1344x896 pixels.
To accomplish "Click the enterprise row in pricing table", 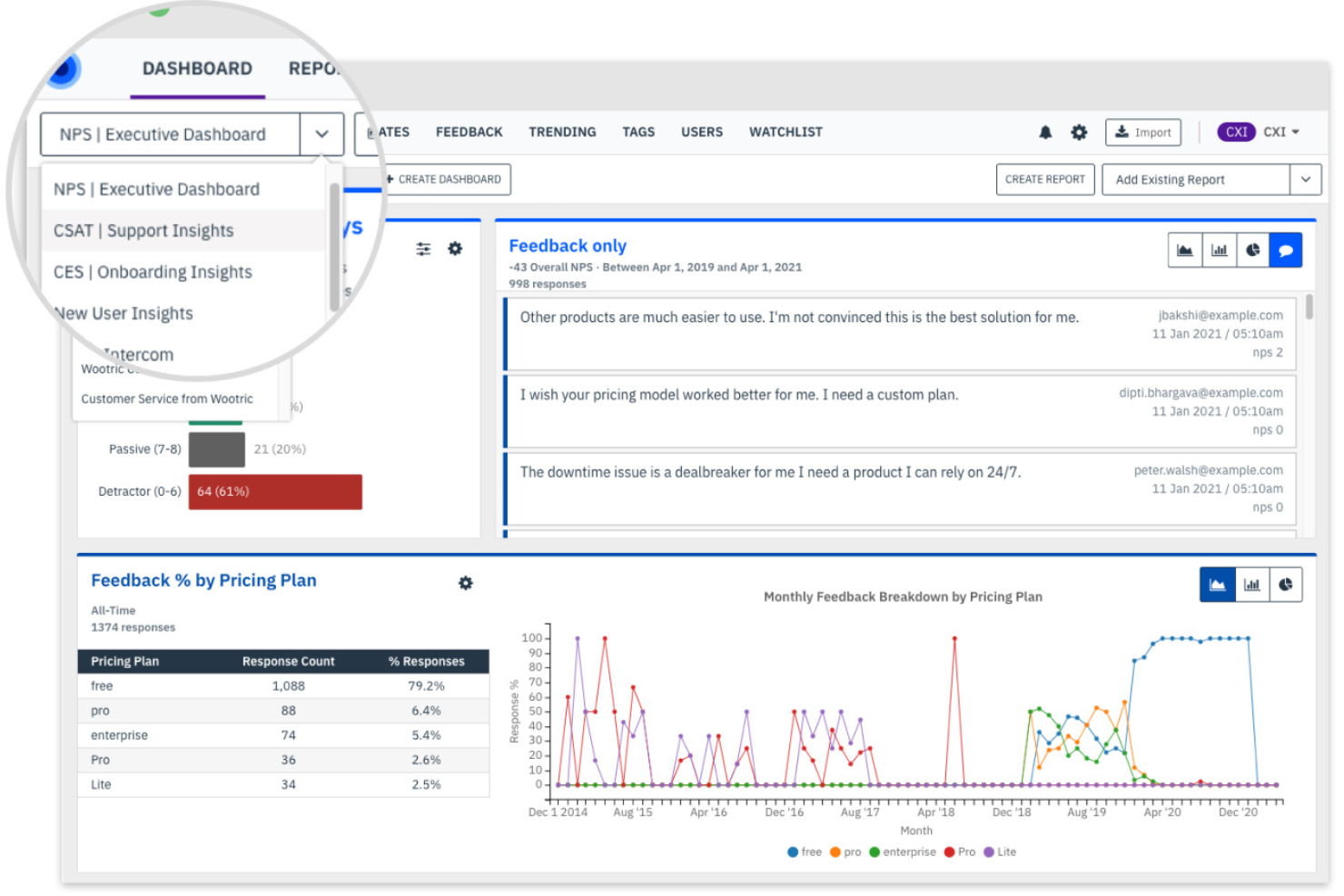I will 283,735.
